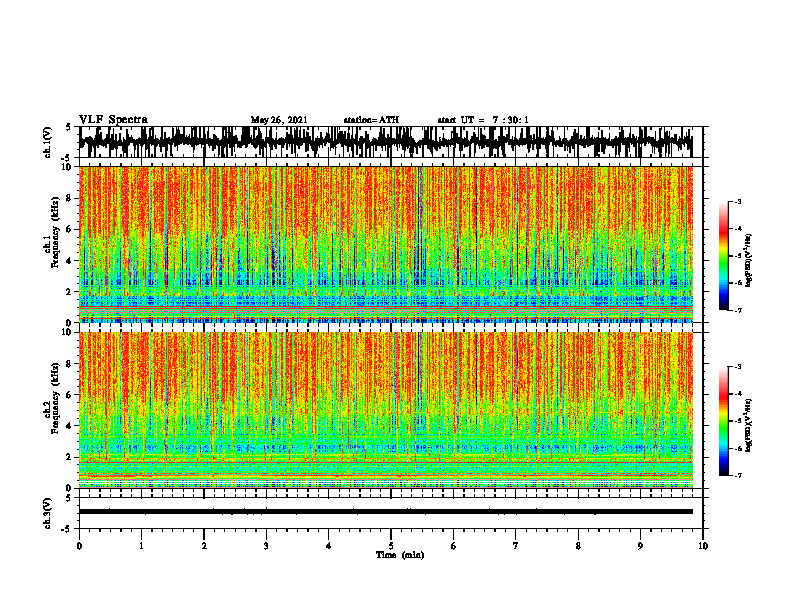
Task: Click the Time axis tick label "10"
Action: pyautogui.click(x=703, y=546)
